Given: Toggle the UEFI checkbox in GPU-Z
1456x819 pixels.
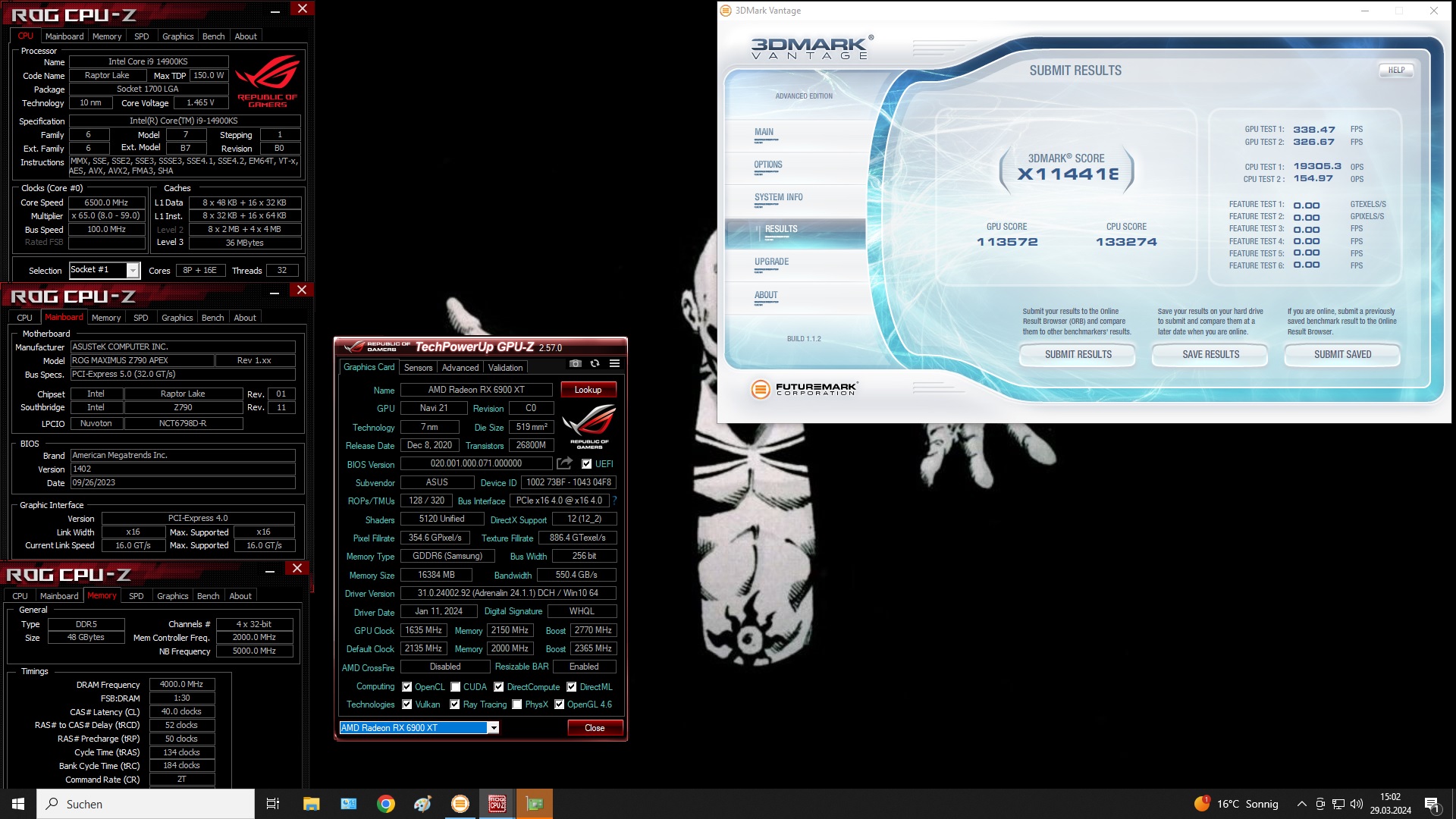Looking at the screenshot, I should click(x=586, y=464).
